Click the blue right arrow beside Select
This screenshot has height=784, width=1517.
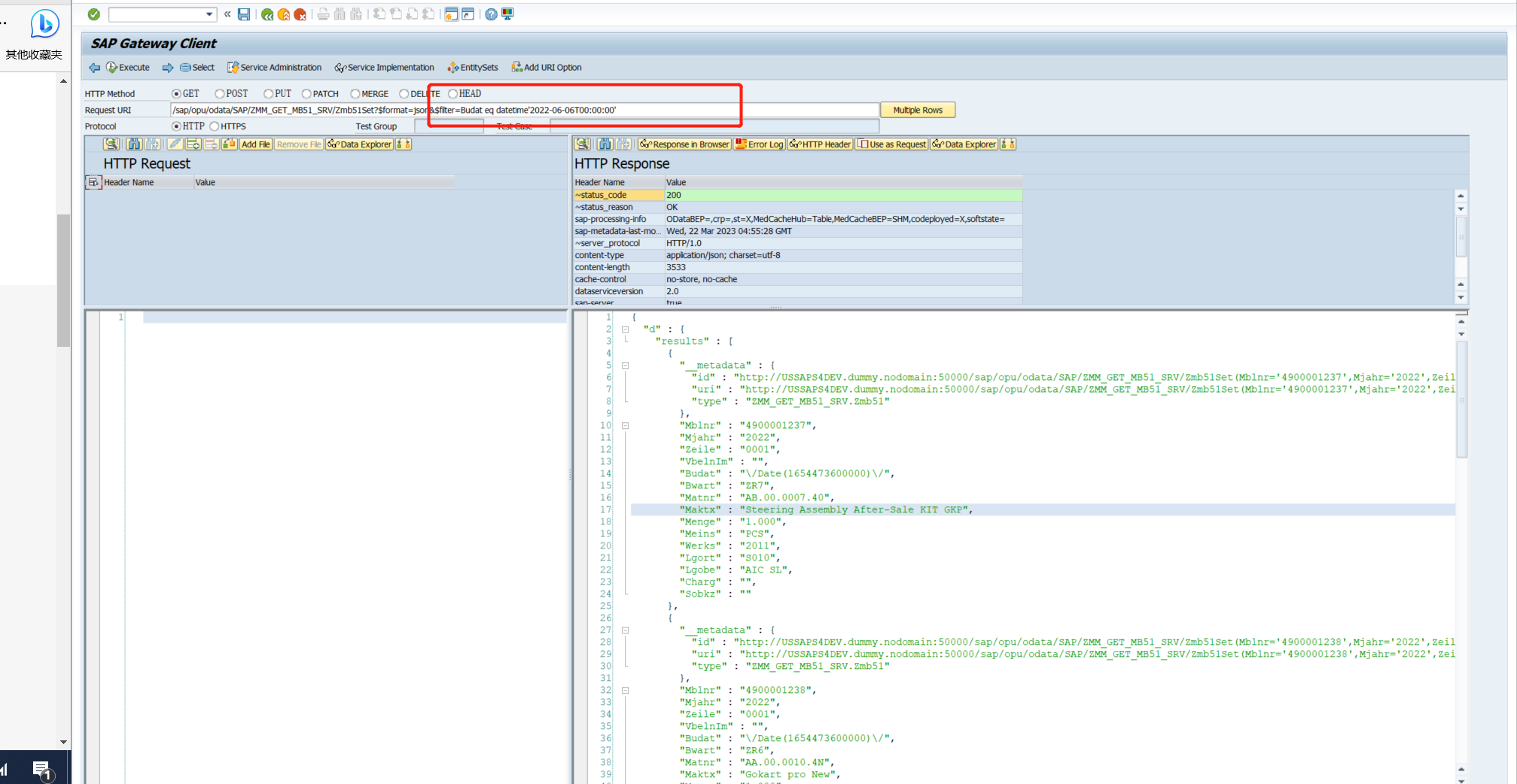pyautogui.click(x=168, y=68)
